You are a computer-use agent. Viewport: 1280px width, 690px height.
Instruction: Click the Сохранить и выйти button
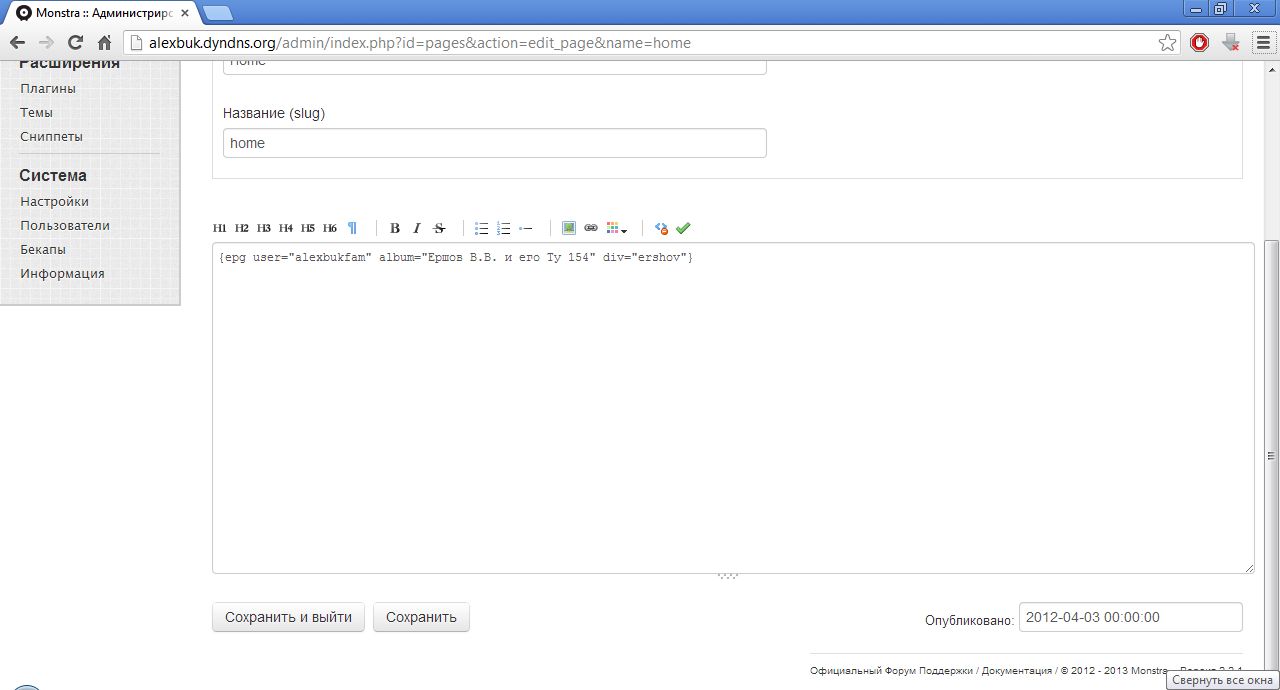(x=288, y=618)
